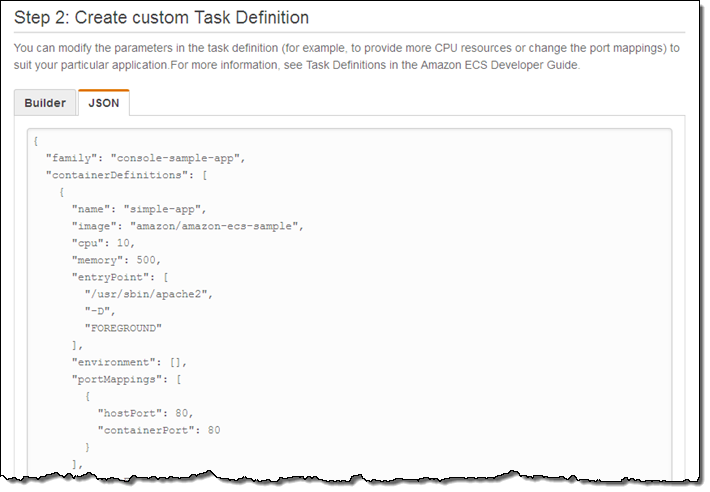
Task: Switch to the Builder tab
Action: 45,103
